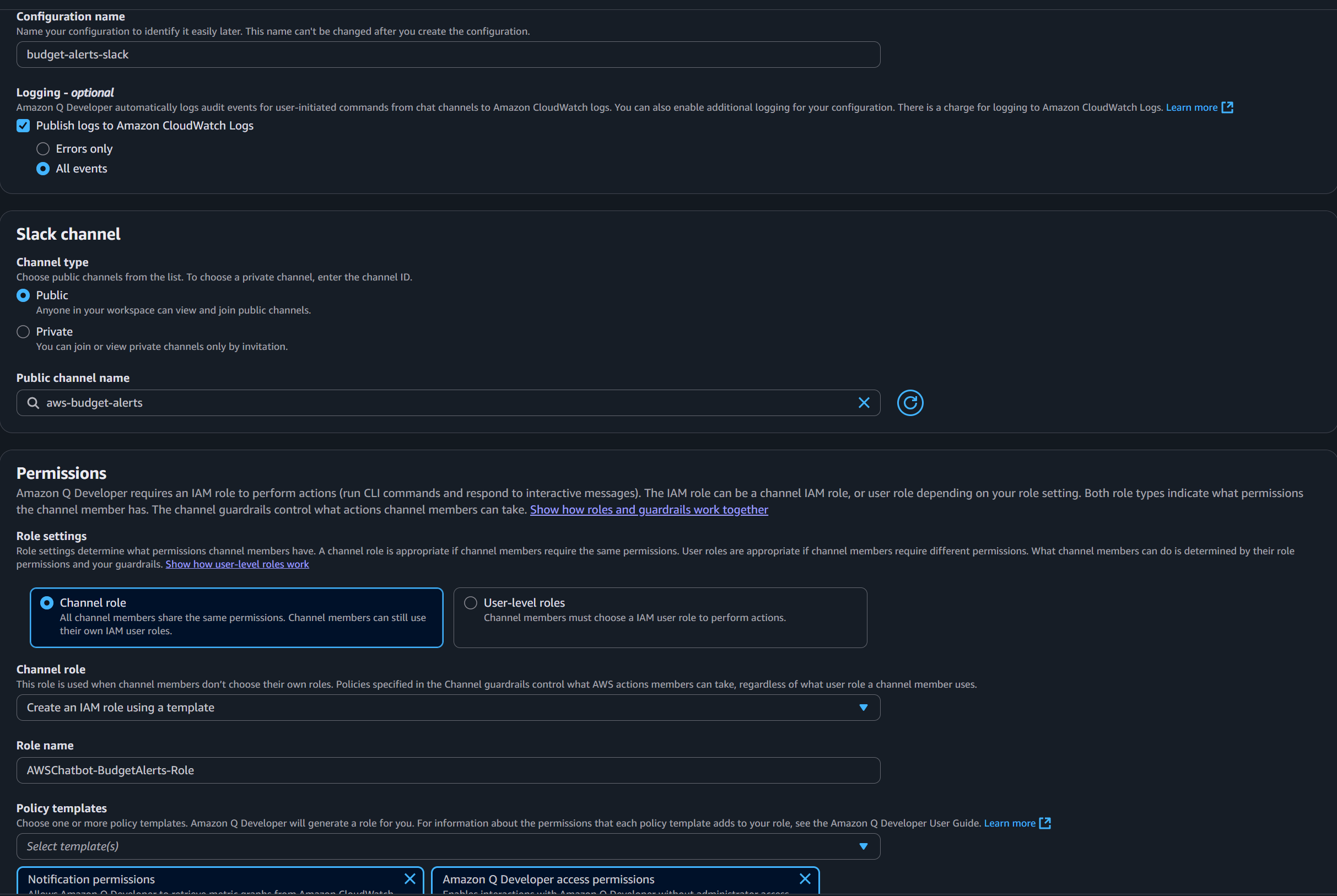The width and height of the screenshot is (1337, 896).
Task: Uncheck Publish logs to Amazon CloudWatch Logs
Action: [23, 126]
